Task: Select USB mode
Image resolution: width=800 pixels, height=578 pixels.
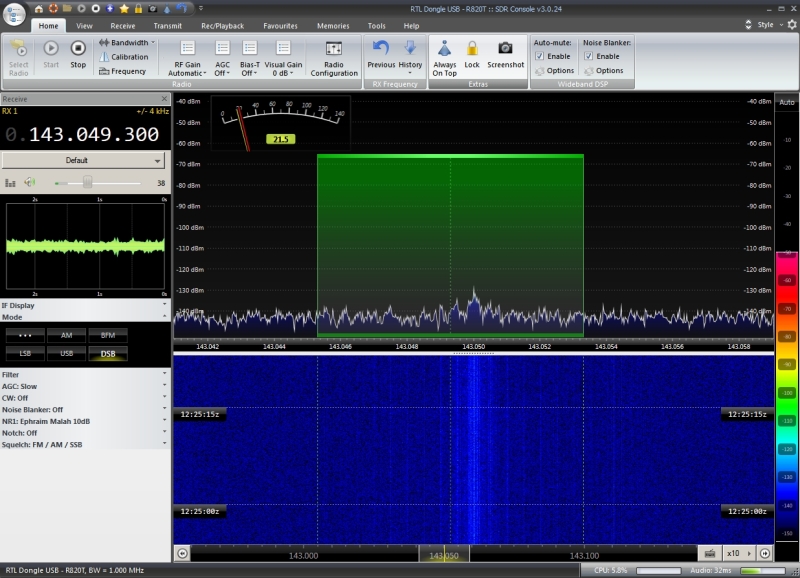Action: (66, 354)
